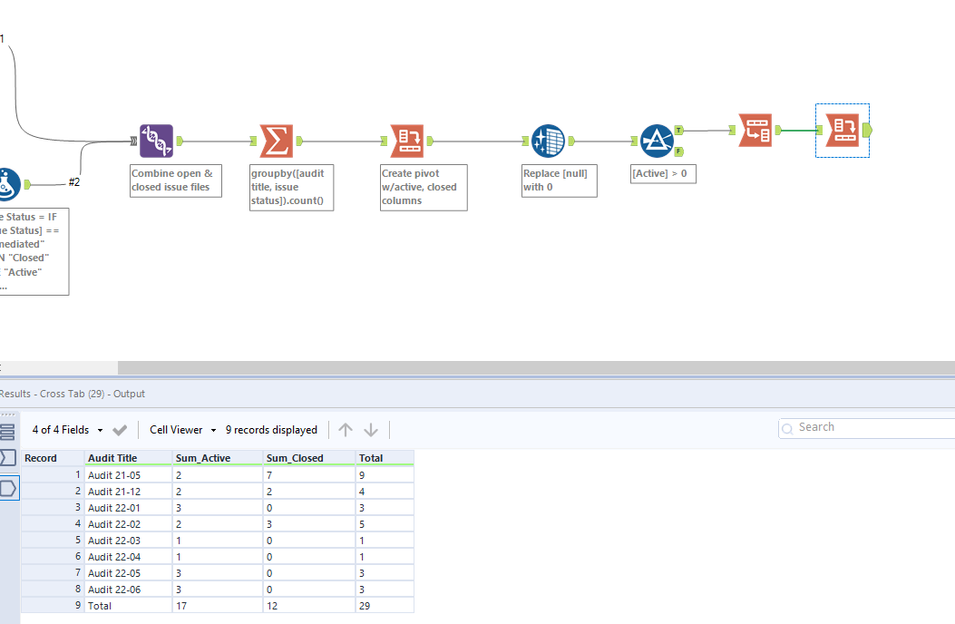Select the Cross Tab tool creating the pivot
The height and width of the screenshot is (624, 955).
(x=407, y=141)
